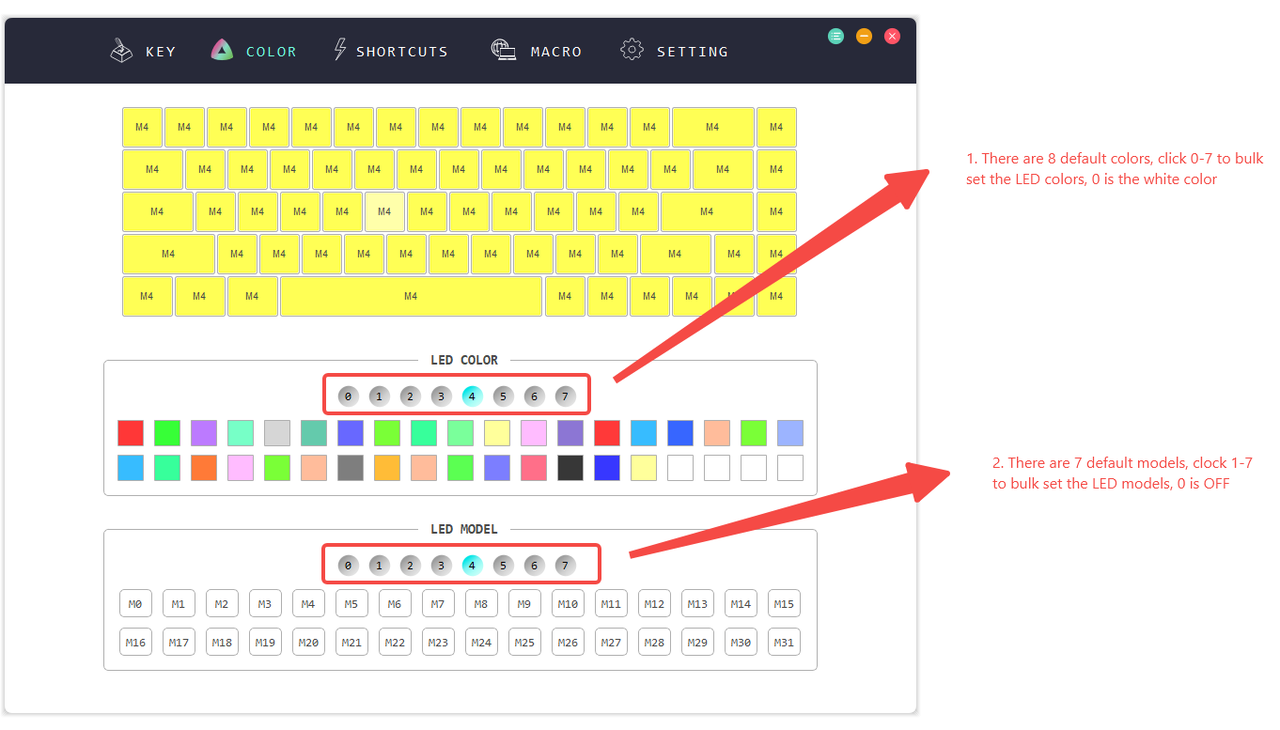Select LED MODEL preset 7

(x=565, y=565)
